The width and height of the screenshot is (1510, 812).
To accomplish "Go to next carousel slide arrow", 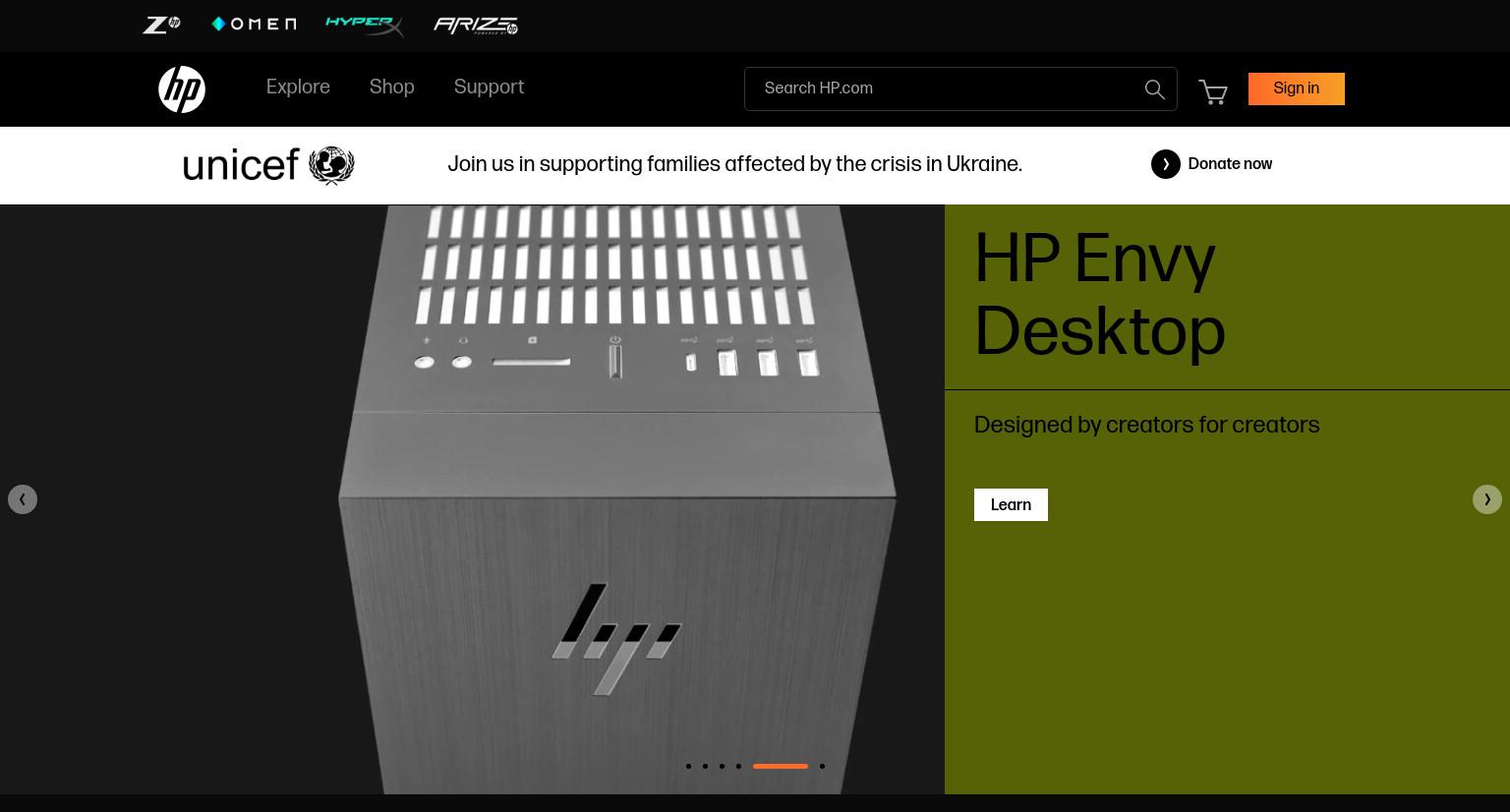I will click(1487, 499).
